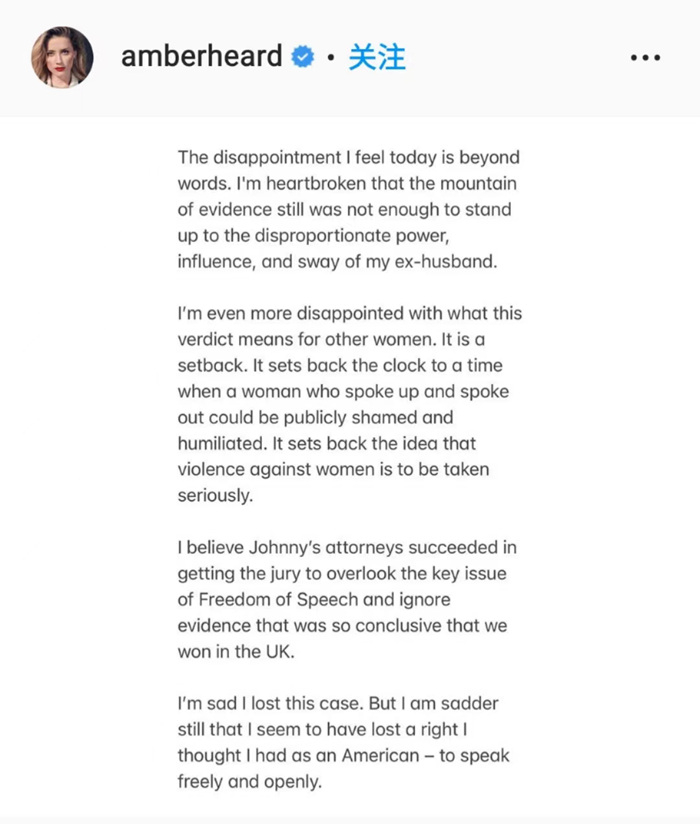Click the paragraph starting "The disappointment I feel"
Viewport: 700px width, 824px height.
coord(349,210)
